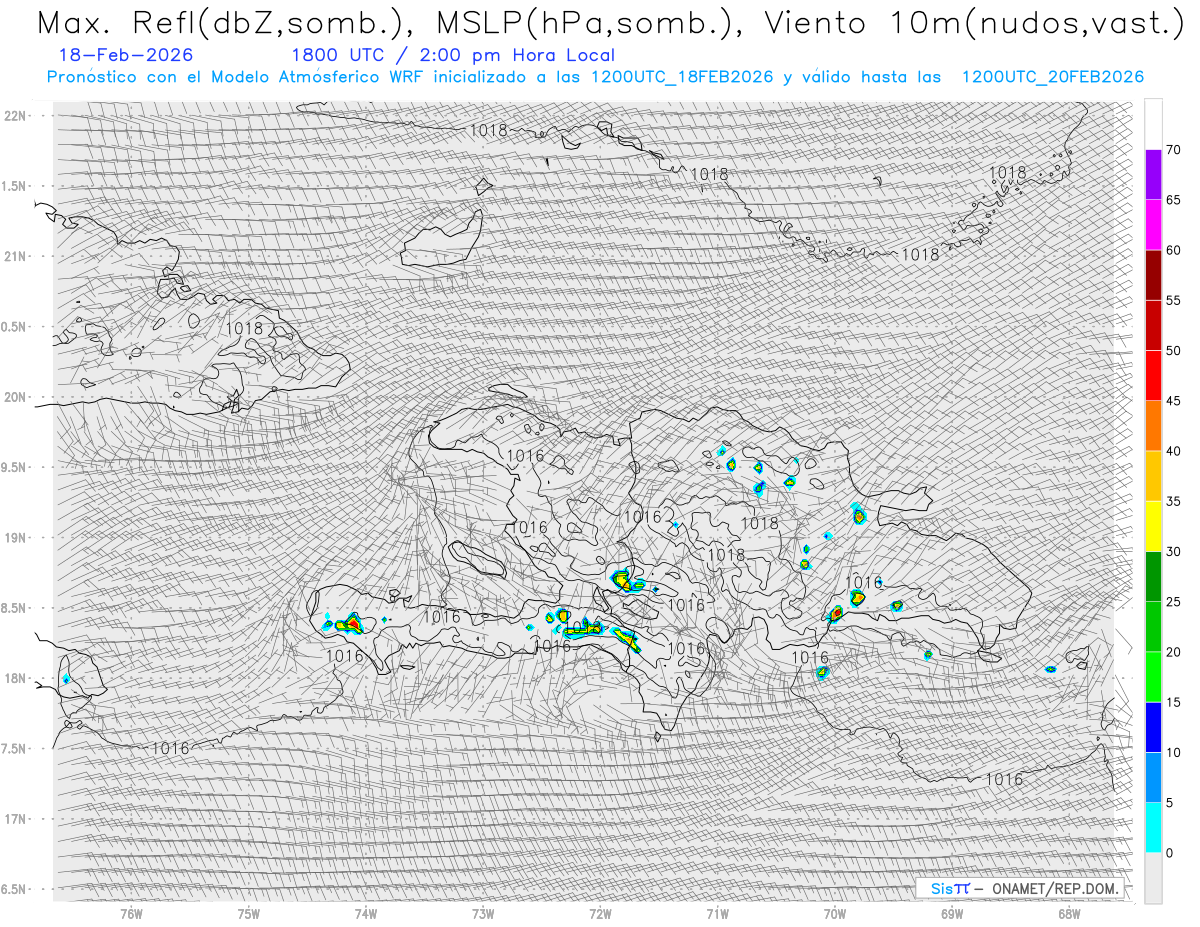Click the '68W' longitude axis label
The height and width of the screenshot is (927, 1200).
click(1069, 913)
